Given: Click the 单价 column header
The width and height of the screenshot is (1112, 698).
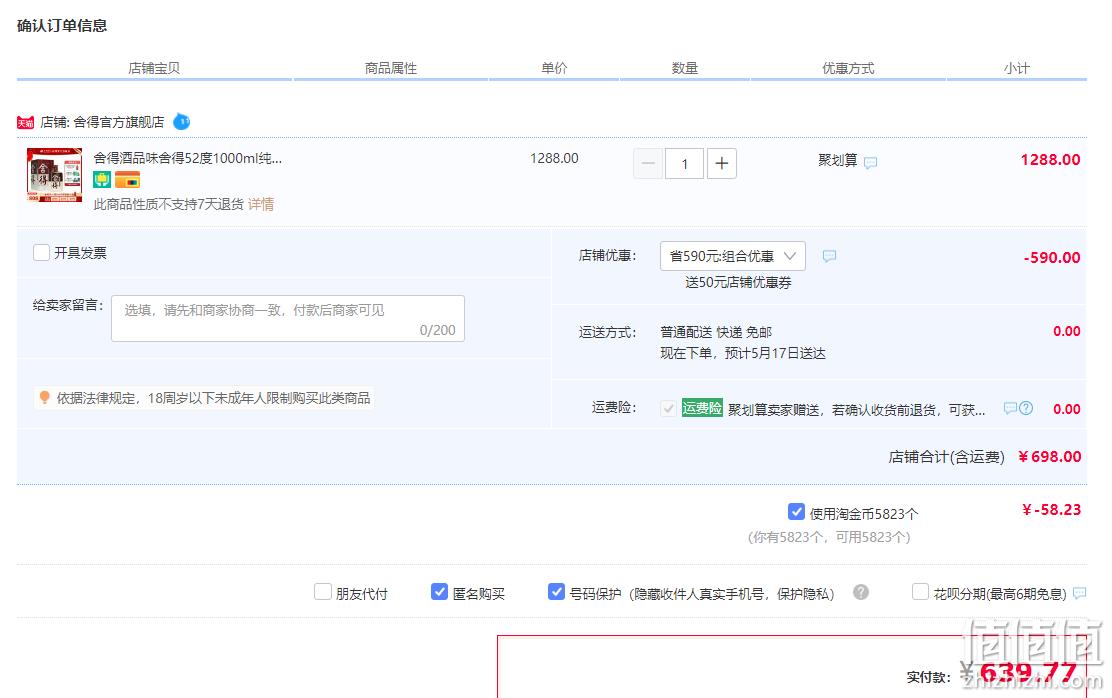Looking at the screenshot, I should pos(554,68).
